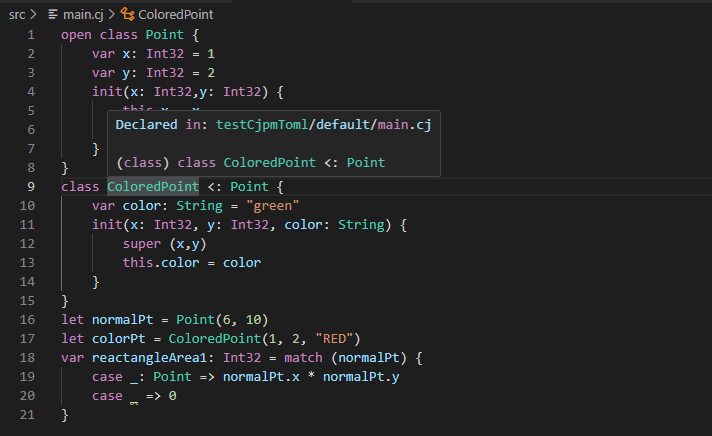The image size is (712, 436).
Task: Open the testCjpmToml/default/main.cj link in hover
Action: tap(322, 124)
